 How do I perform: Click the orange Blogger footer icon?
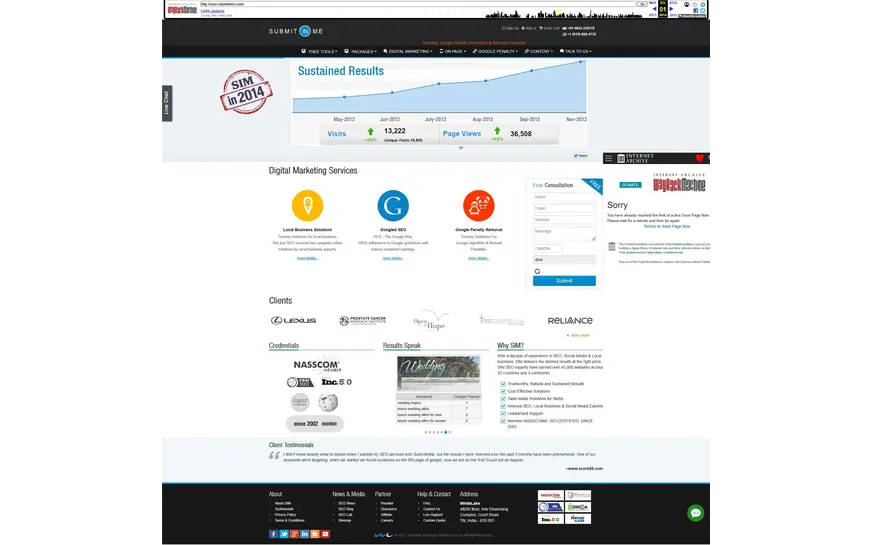(315, 534)
